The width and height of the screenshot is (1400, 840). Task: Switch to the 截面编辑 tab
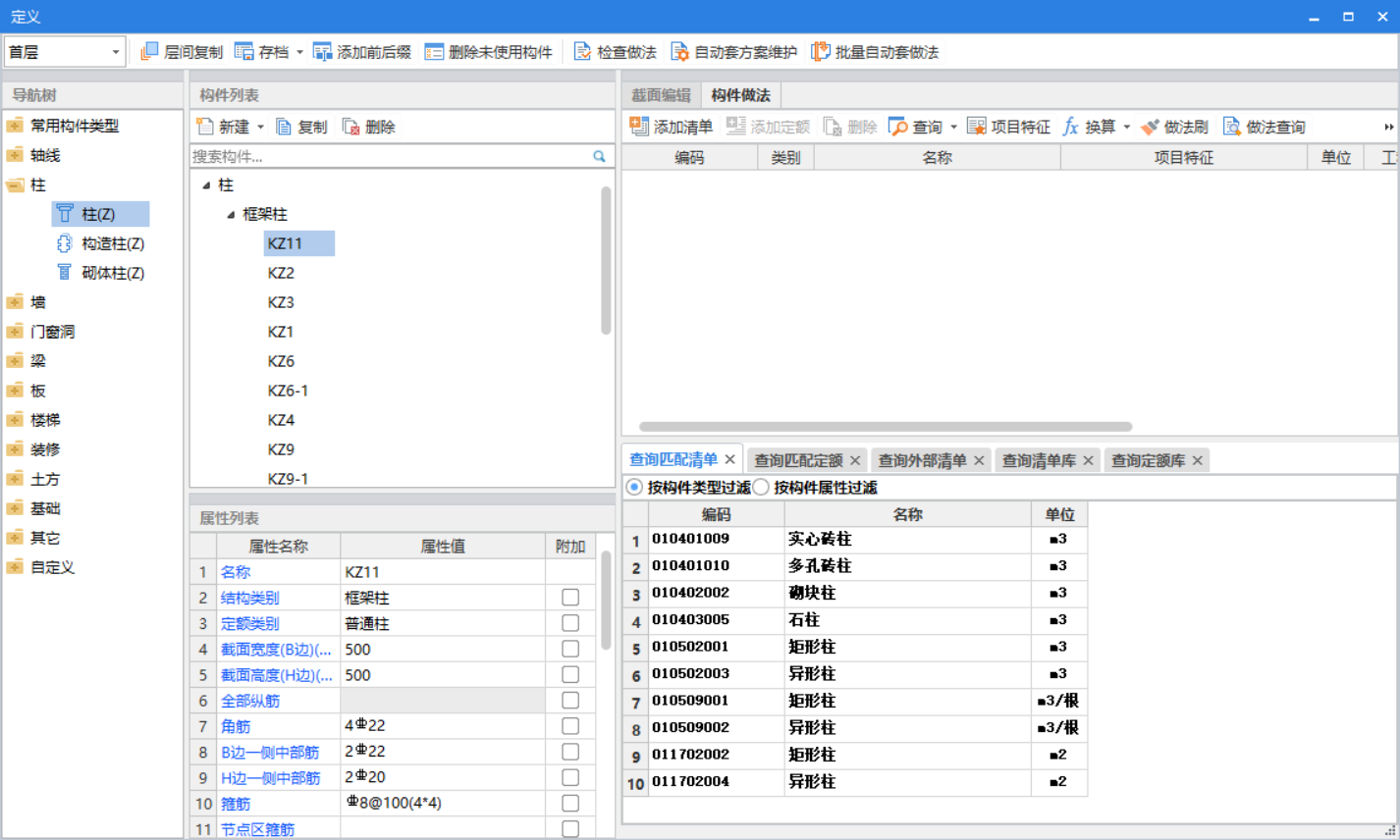tap(661, 95)
